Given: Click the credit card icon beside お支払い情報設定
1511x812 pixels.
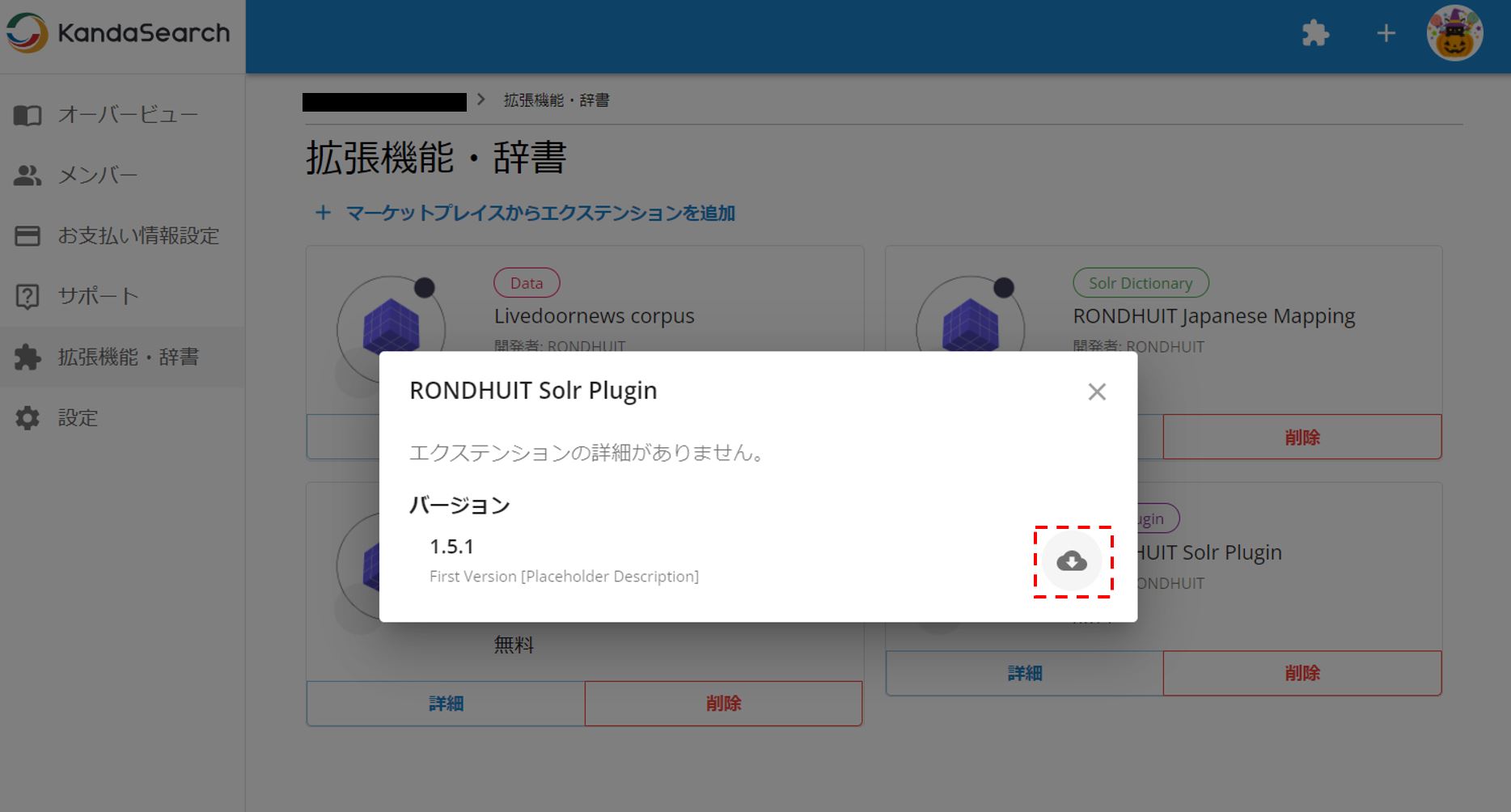Looking at the screenshot, I should (x=28, y=236).
